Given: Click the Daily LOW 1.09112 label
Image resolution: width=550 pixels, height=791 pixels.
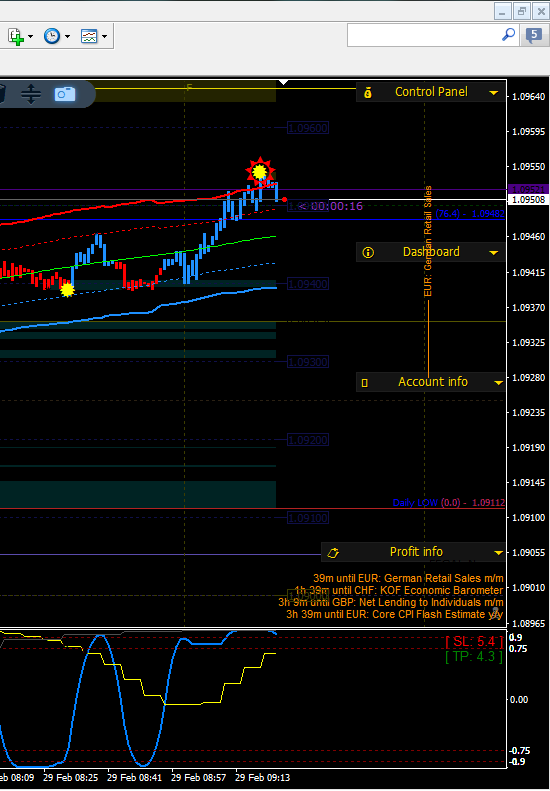Looking at the screenshot, I should pyautogui.click(x=449, y=503).
